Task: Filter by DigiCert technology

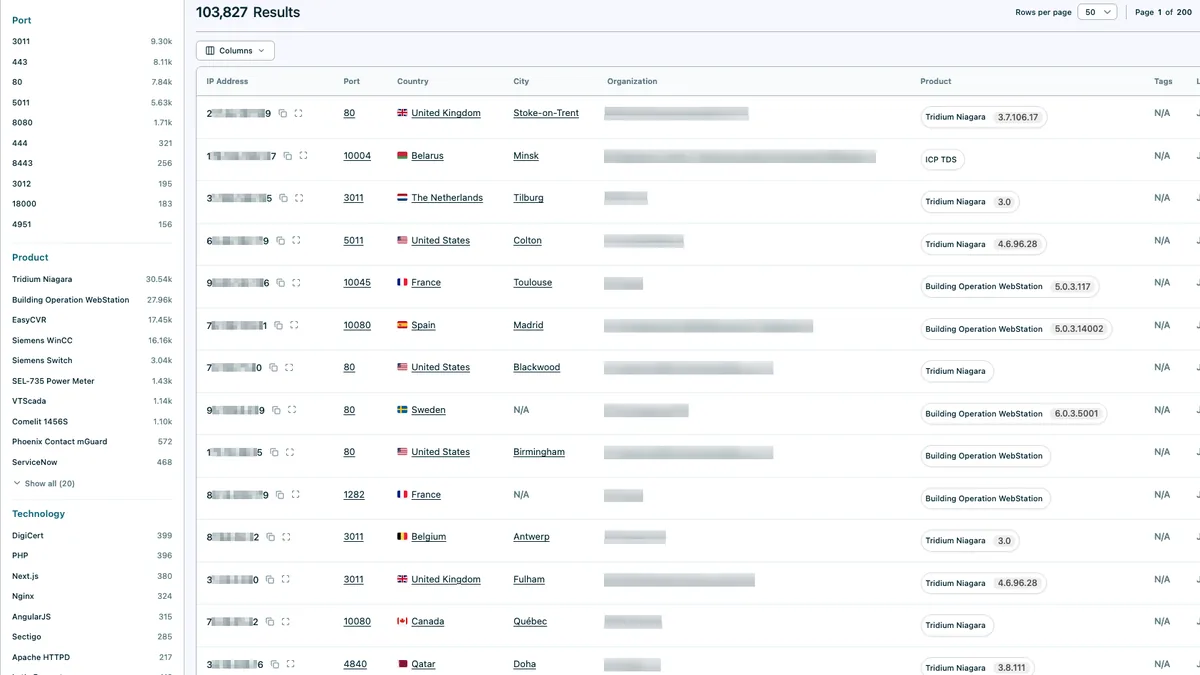Action: click(x=92, y=536)
